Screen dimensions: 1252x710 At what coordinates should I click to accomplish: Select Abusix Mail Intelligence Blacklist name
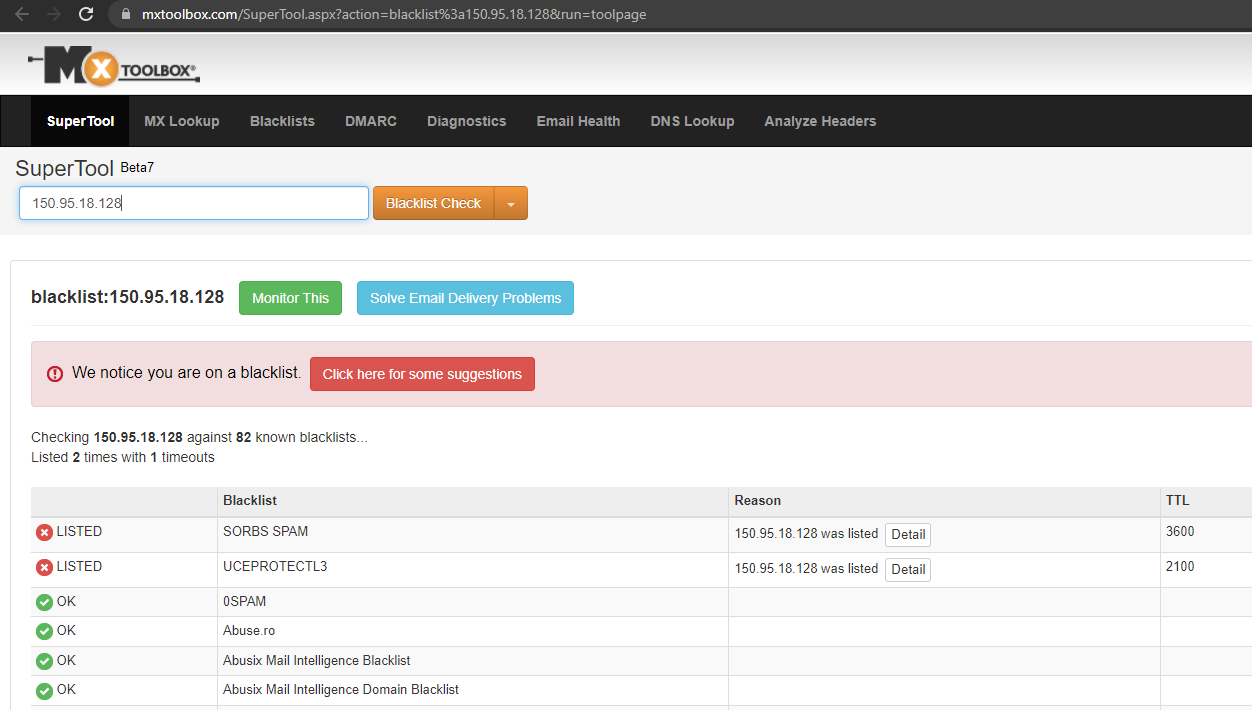pos(317,660)
